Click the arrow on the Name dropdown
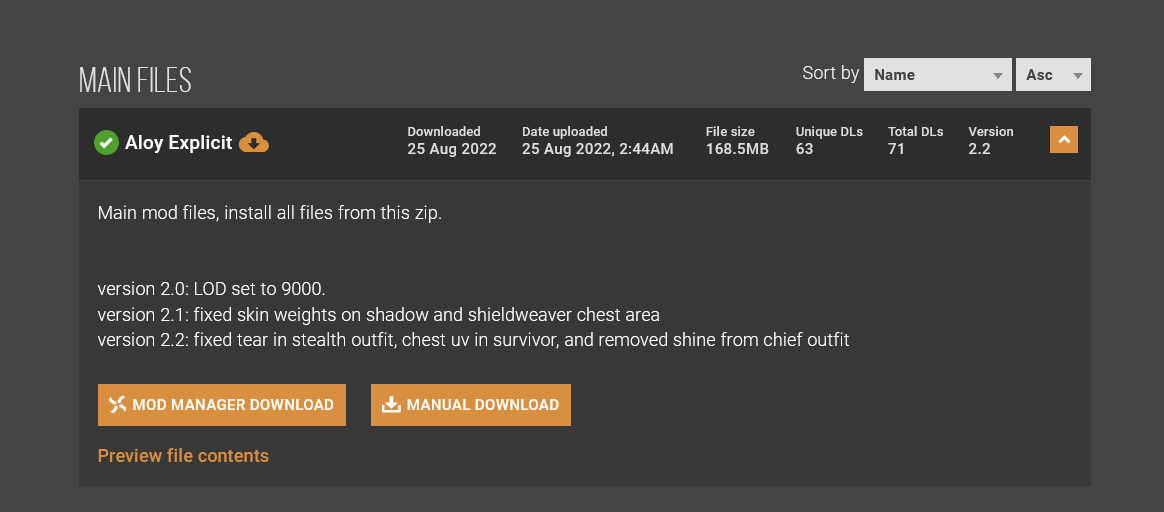 [x=998, y=76]
